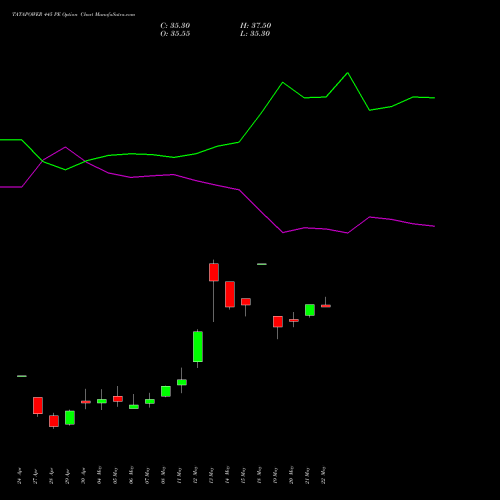Click the 19 May date label
Screen dimensions: 500x500
pyautogui.click(x=275, y=475)
